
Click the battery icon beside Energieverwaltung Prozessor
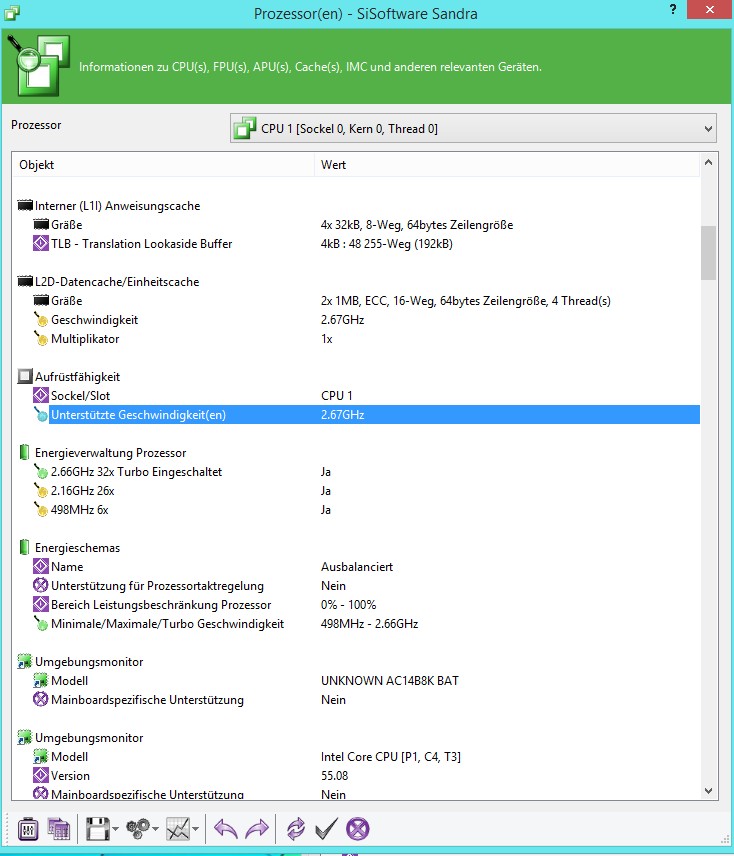click(x=24, y=452)
